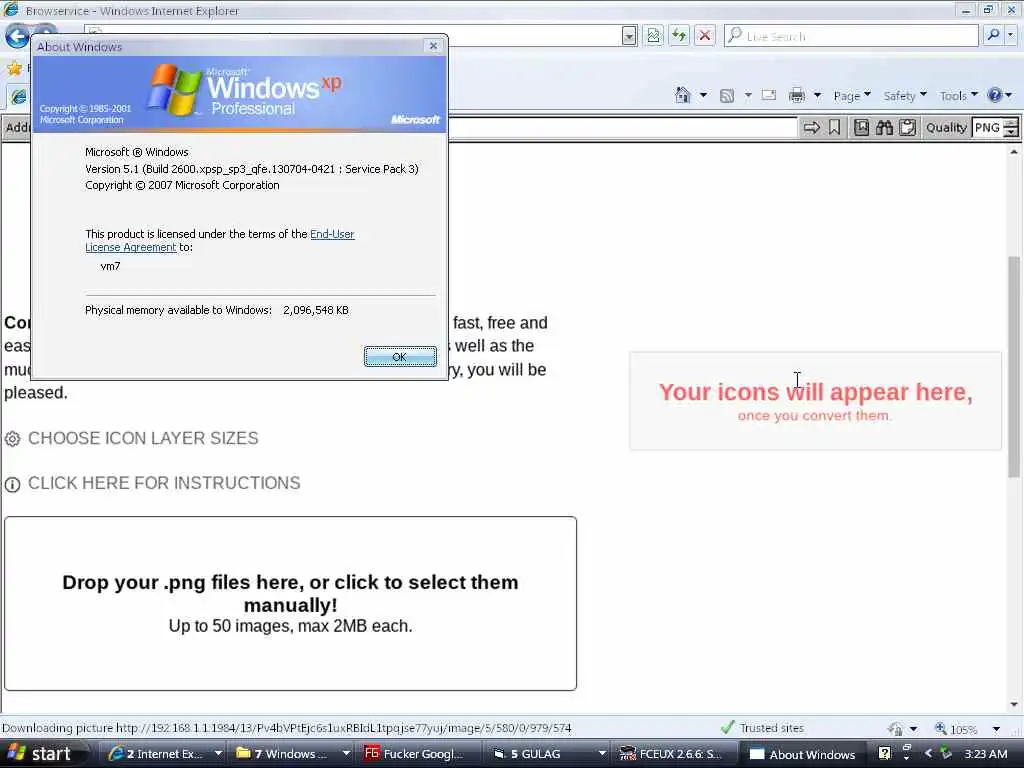The height and width of the screenshot is (768, 1024).
Task: Open the 7 Windows taskbar group
Action: coord(293,754)
